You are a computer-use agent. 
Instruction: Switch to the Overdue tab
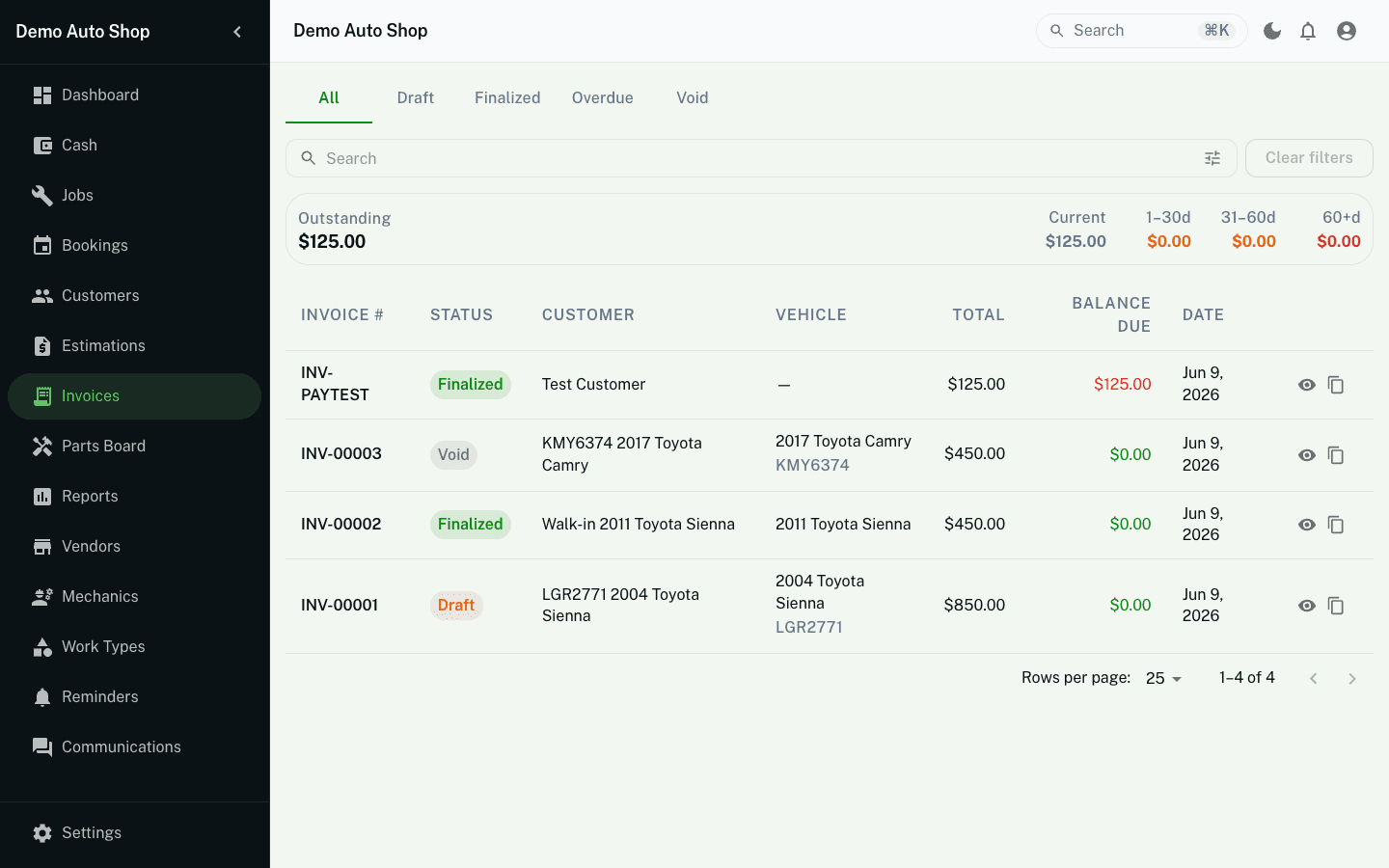tap(603, 98)
